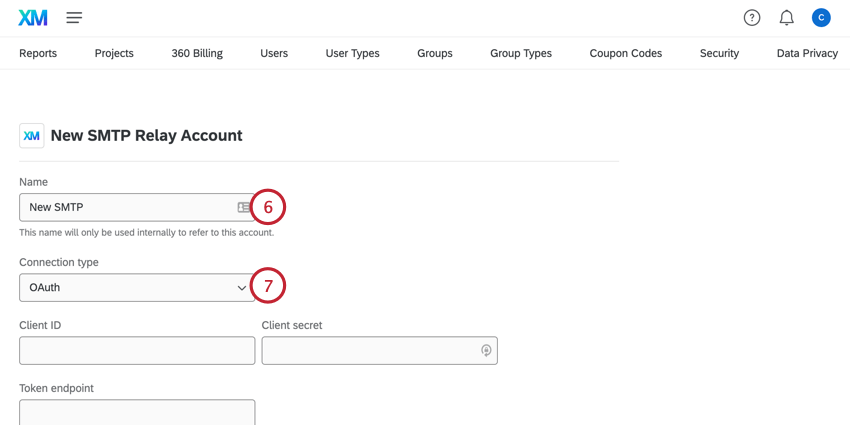Select the Users tab
Screen dimensions: 850x425
pyautogui.click(x=274, y=53)
